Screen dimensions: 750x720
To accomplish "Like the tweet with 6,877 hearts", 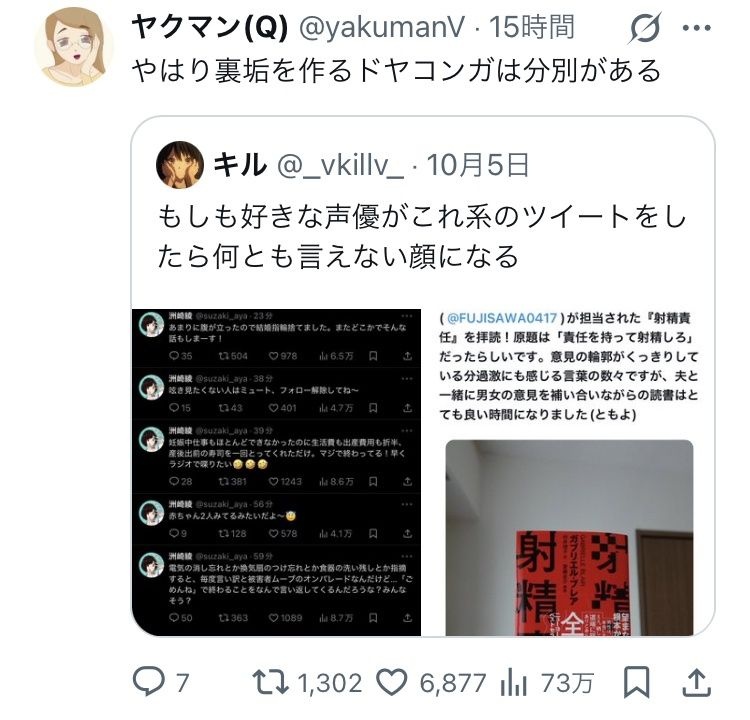I will (x=392, y=682).
